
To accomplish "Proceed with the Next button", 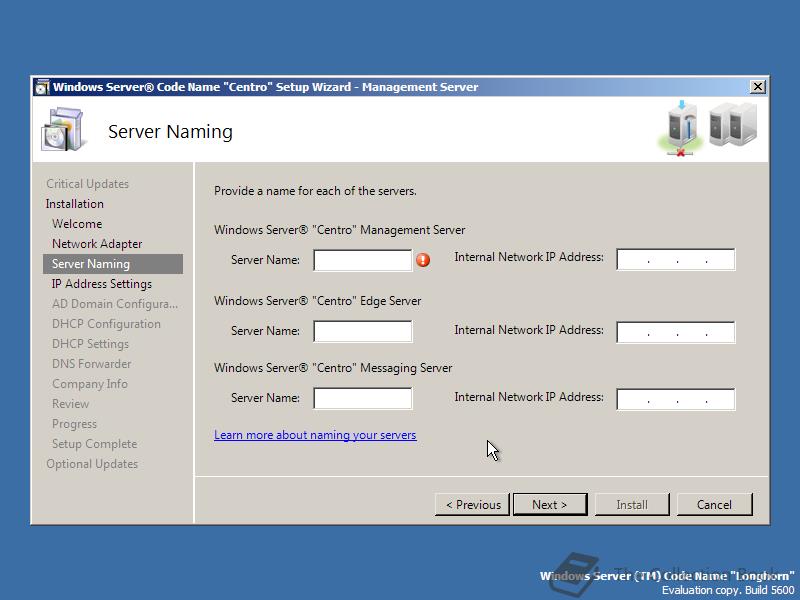I will (x=550, y=505).
